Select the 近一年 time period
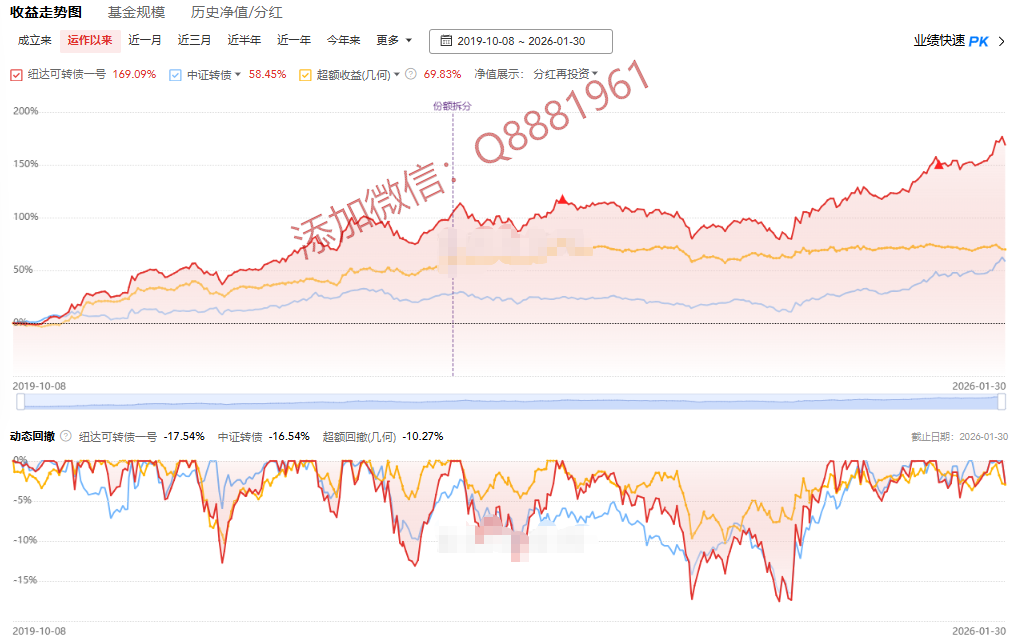1012x644 pixels. pyautogui.click(x=294, y=41)
